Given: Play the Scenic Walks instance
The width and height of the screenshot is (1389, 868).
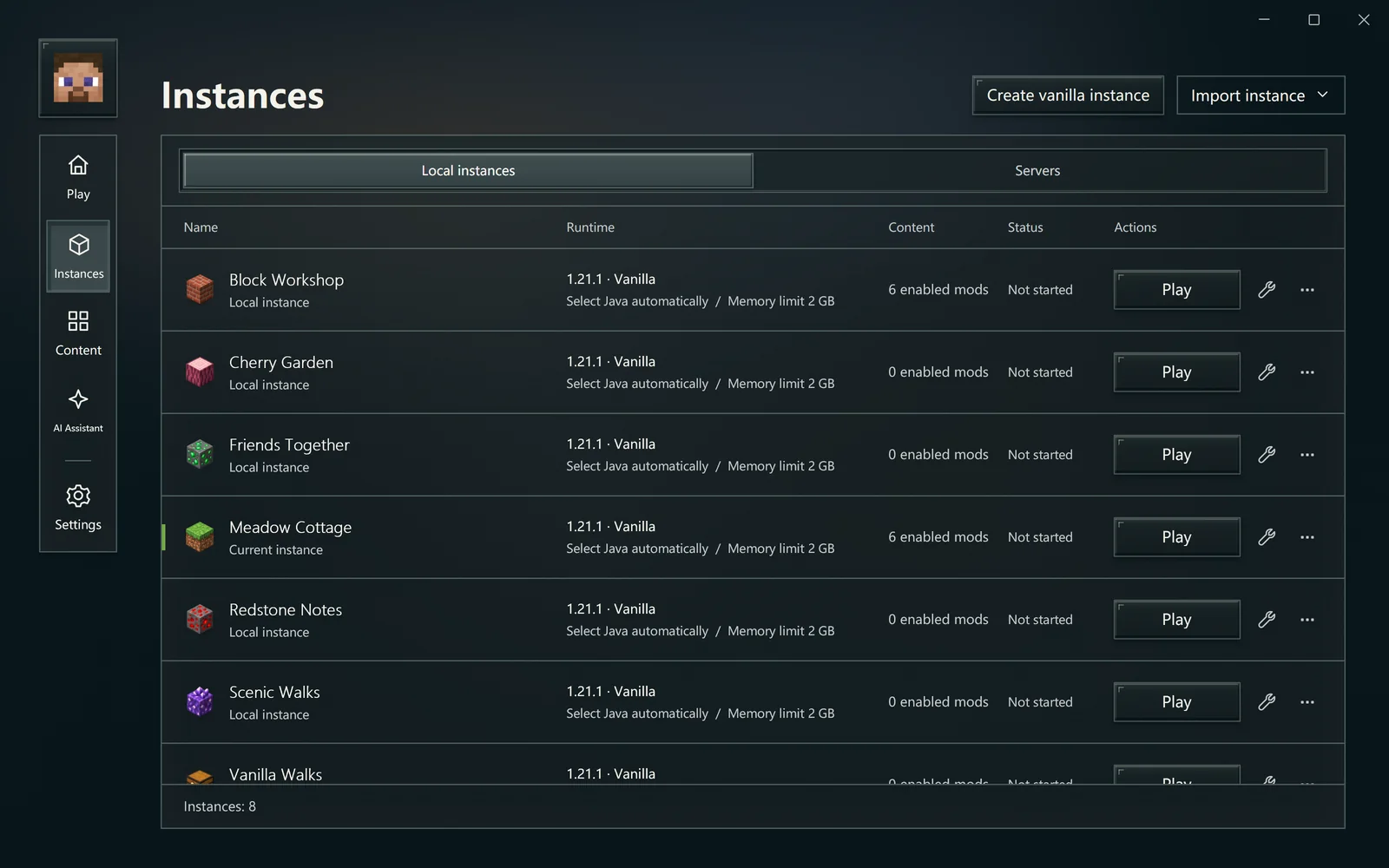Looking at the screenshot, I should [1176, 702].
